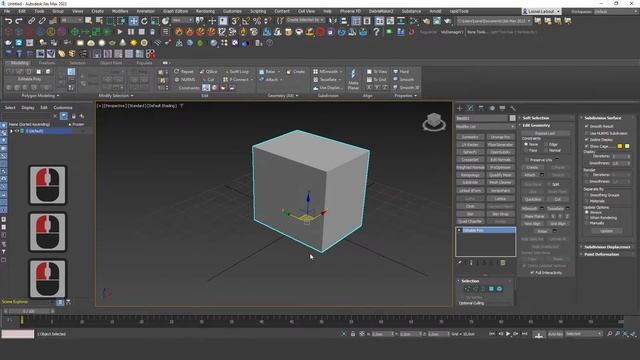Enable Separate By Smoothing Groups checkbox
The width and height of the screenshot is (640, 360).
point(587,195)
